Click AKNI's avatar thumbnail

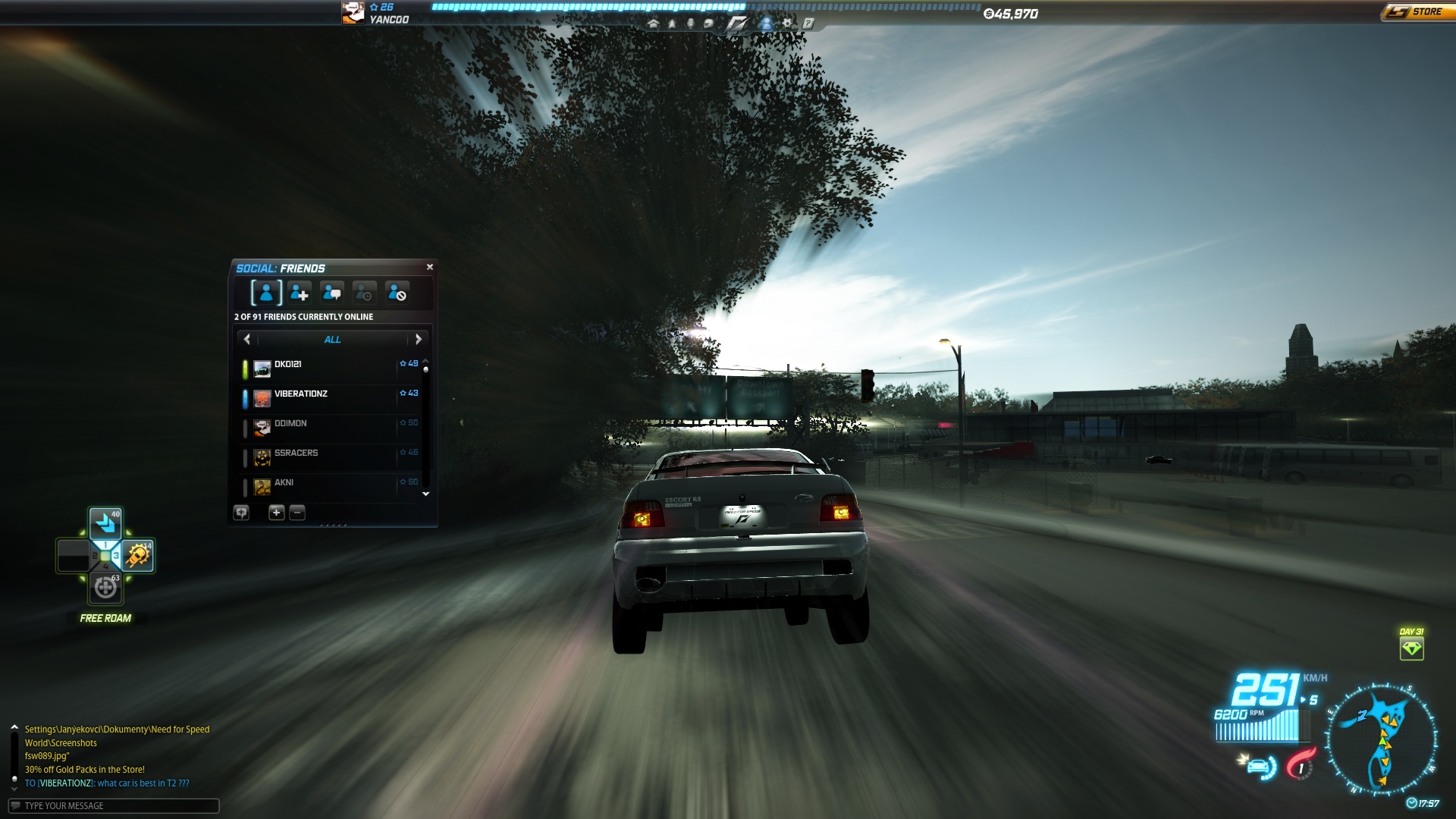tap(262, 488)
